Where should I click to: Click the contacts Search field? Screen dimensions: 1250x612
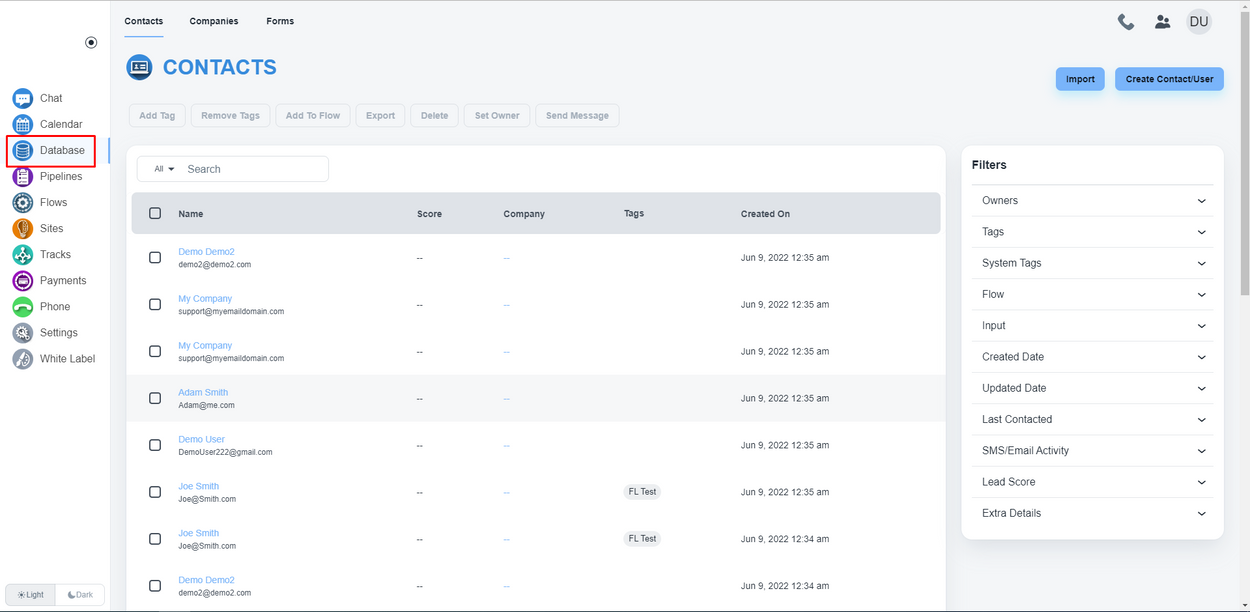click(x=254, y=169)
